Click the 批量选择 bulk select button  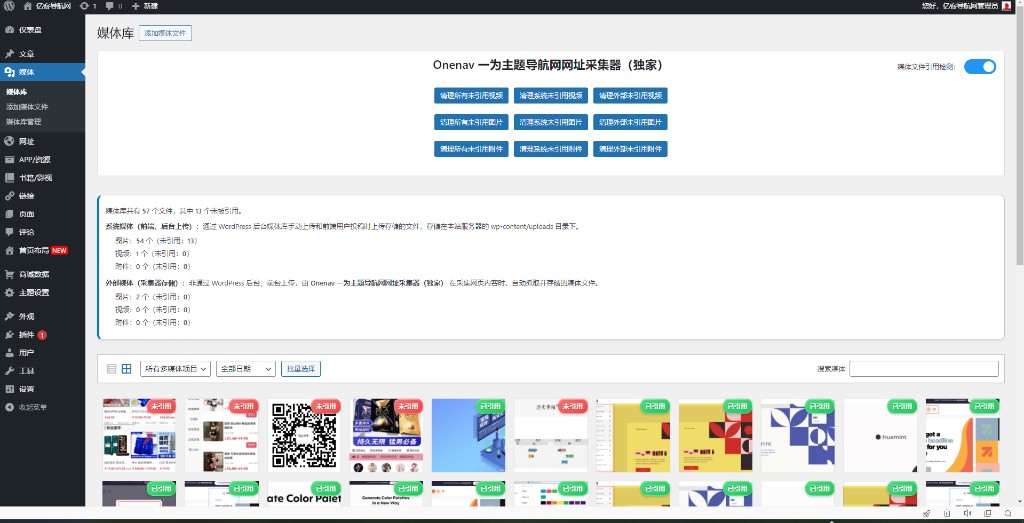point(301,369)
